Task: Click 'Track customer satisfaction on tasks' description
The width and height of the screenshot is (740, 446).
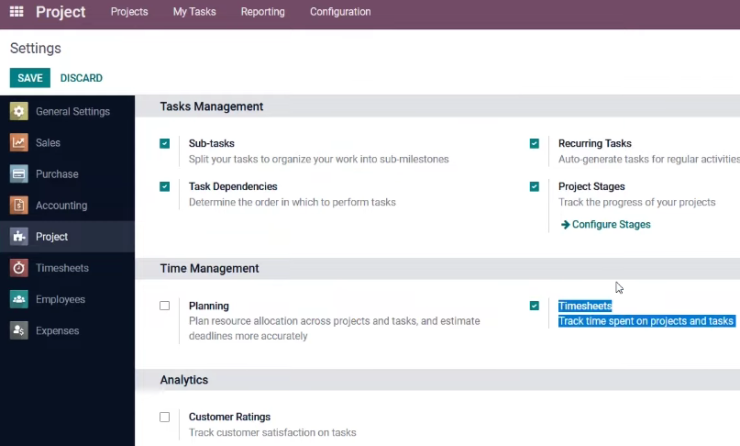Action: click(272, 432)
